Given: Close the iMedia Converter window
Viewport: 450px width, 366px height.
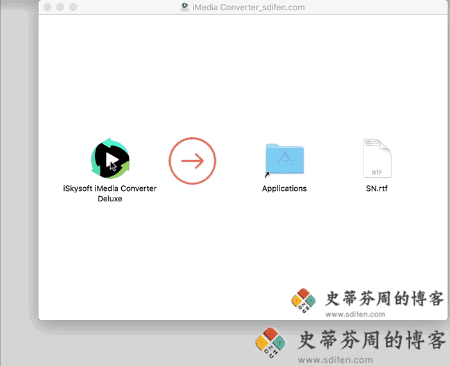Looking at the screenshot, I should tap(47, 7).
